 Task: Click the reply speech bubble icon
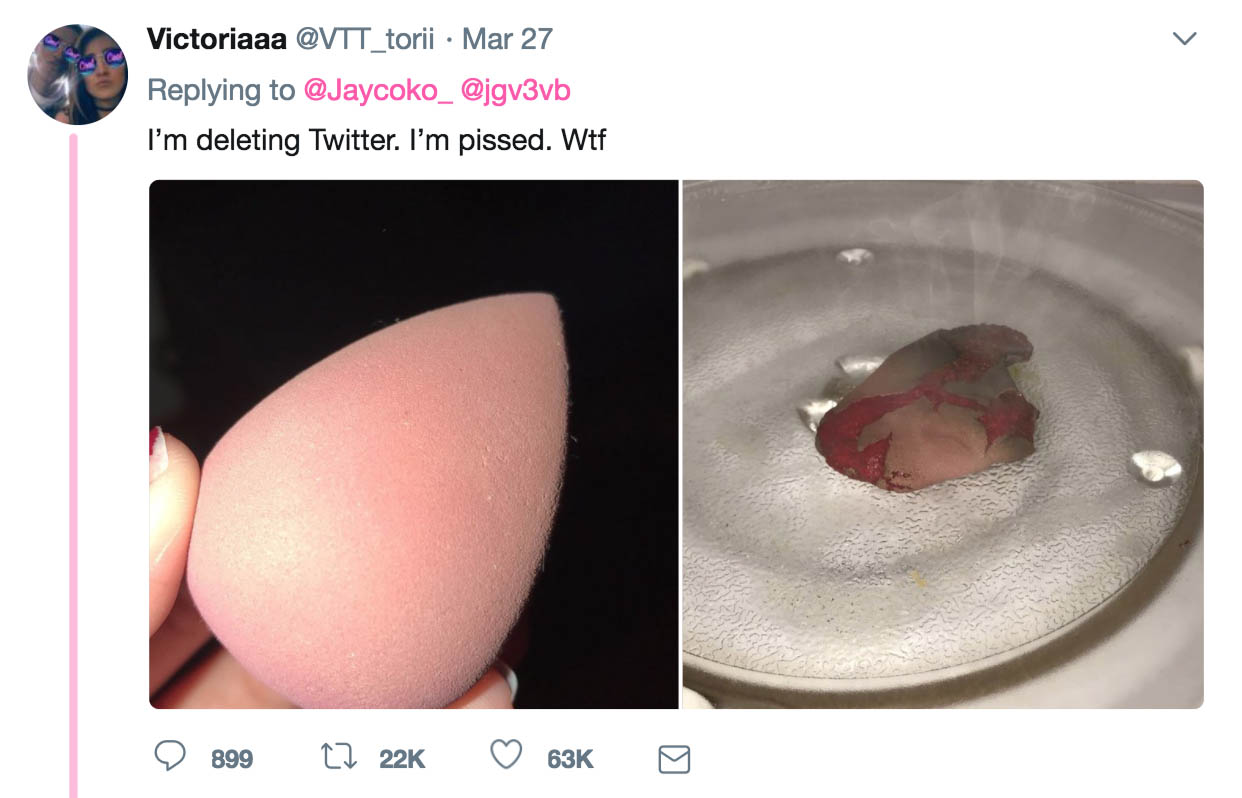coord(172,757)
